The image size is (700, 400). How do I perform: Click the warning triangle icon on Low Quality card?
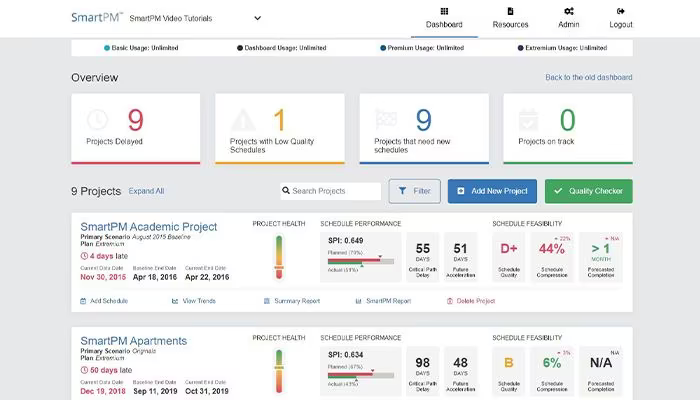point(243,120)
